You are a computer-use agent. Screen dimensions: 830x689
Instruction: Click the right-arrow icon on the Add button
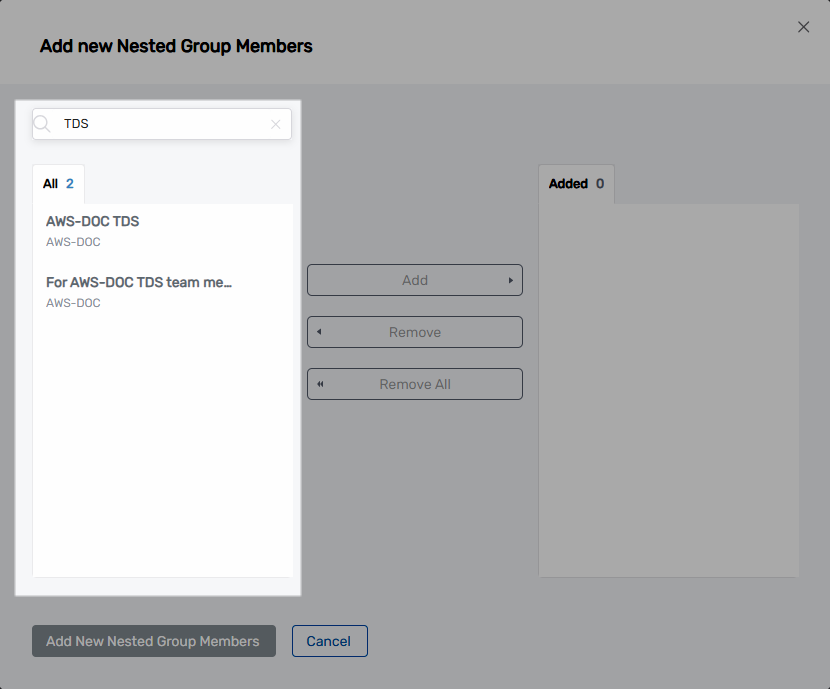(512, 280)
